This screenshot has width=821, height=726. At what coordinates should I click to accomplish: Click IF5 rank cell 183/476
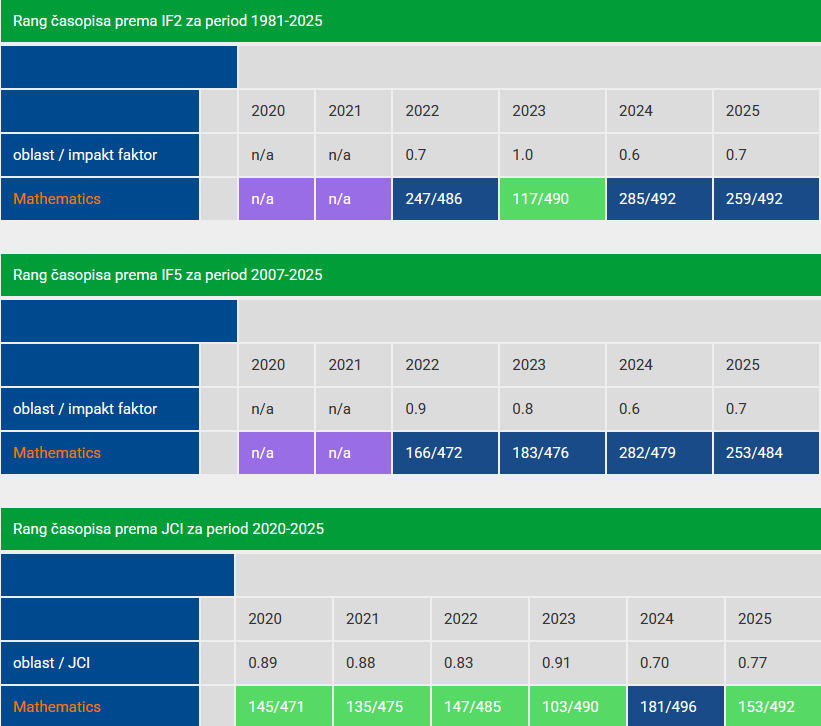(x=552, y=453)
